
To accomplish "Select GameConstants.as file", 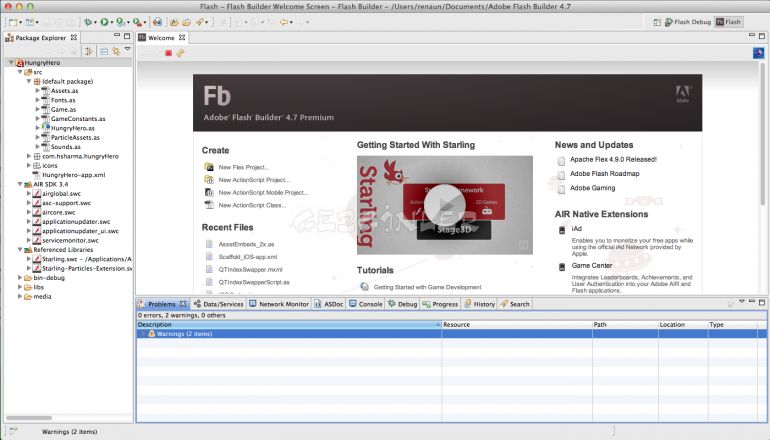I will pyautogui.click(x=78, y=119).
